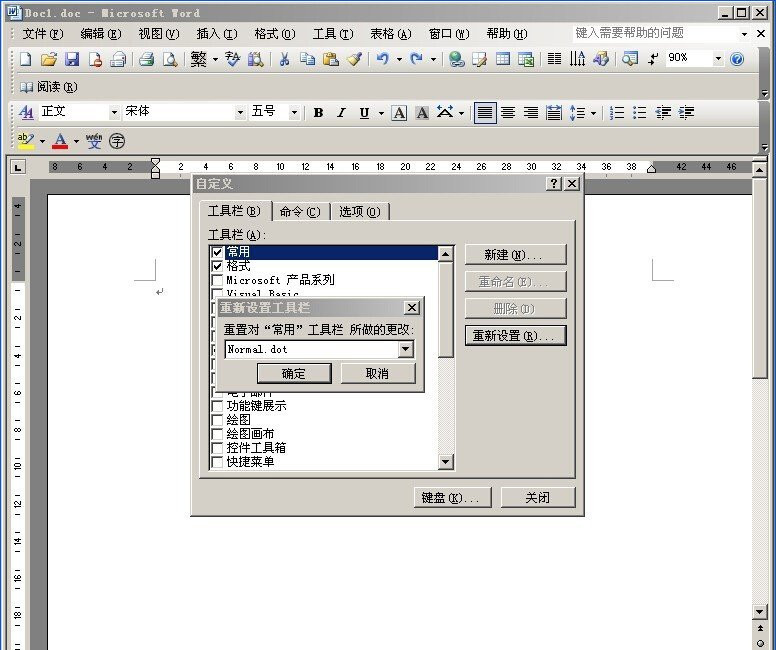Toggle Italic formatting button
The image size is (776, 650).
tap(341, 113)
